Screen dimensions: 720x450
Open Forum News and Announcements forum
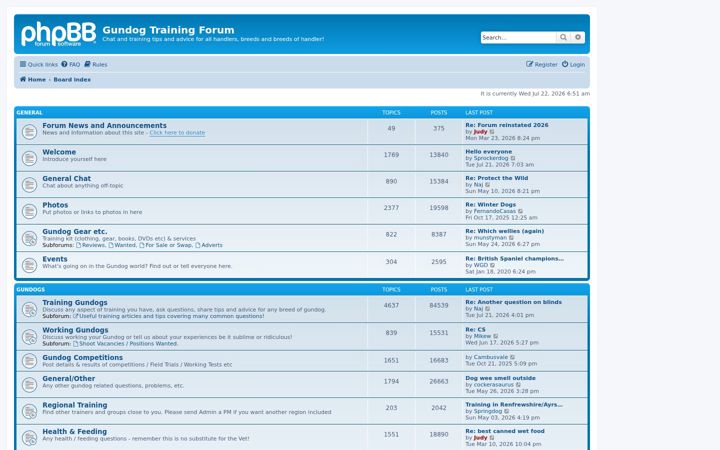(x=104, y=125)
